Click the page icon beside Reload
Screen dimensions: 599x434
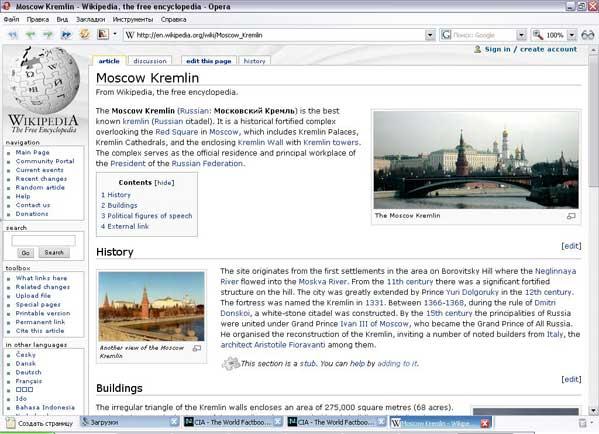coord(102,34)
